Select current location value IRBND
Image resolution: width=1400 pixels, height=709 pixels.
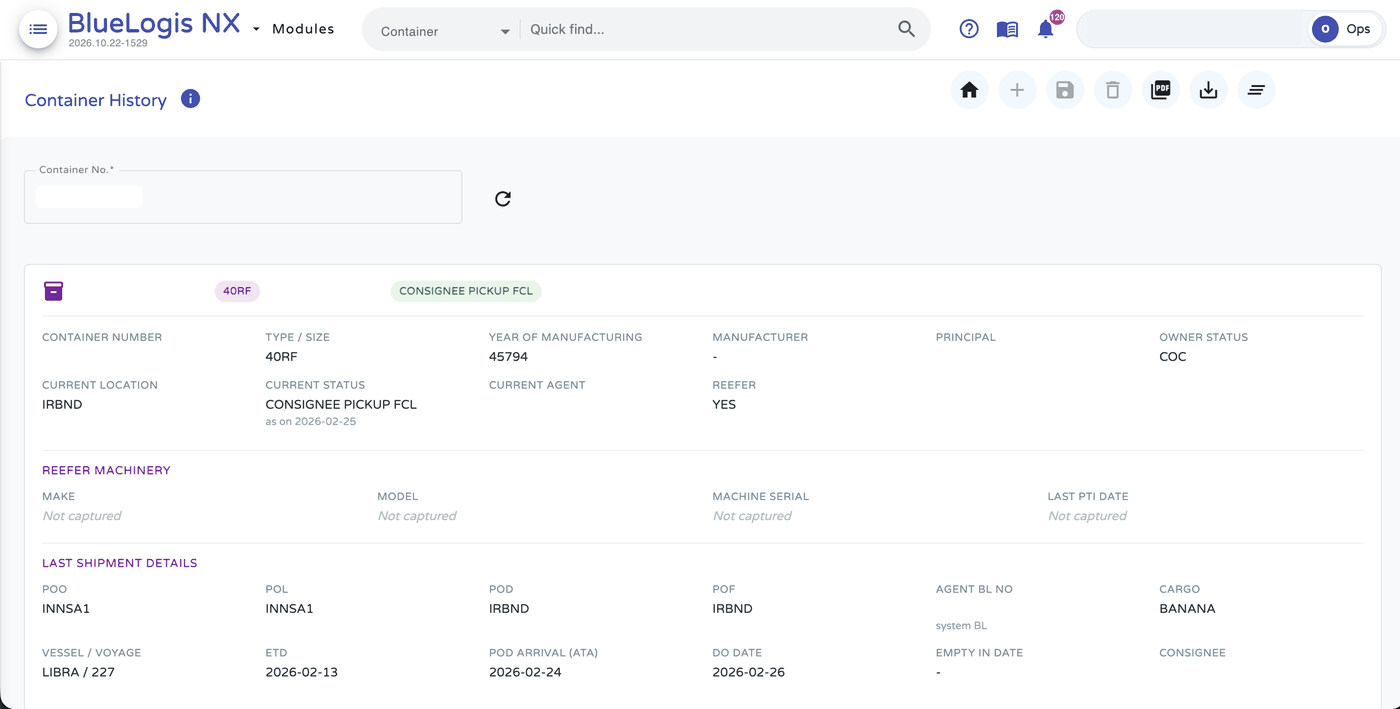point(62,405)
